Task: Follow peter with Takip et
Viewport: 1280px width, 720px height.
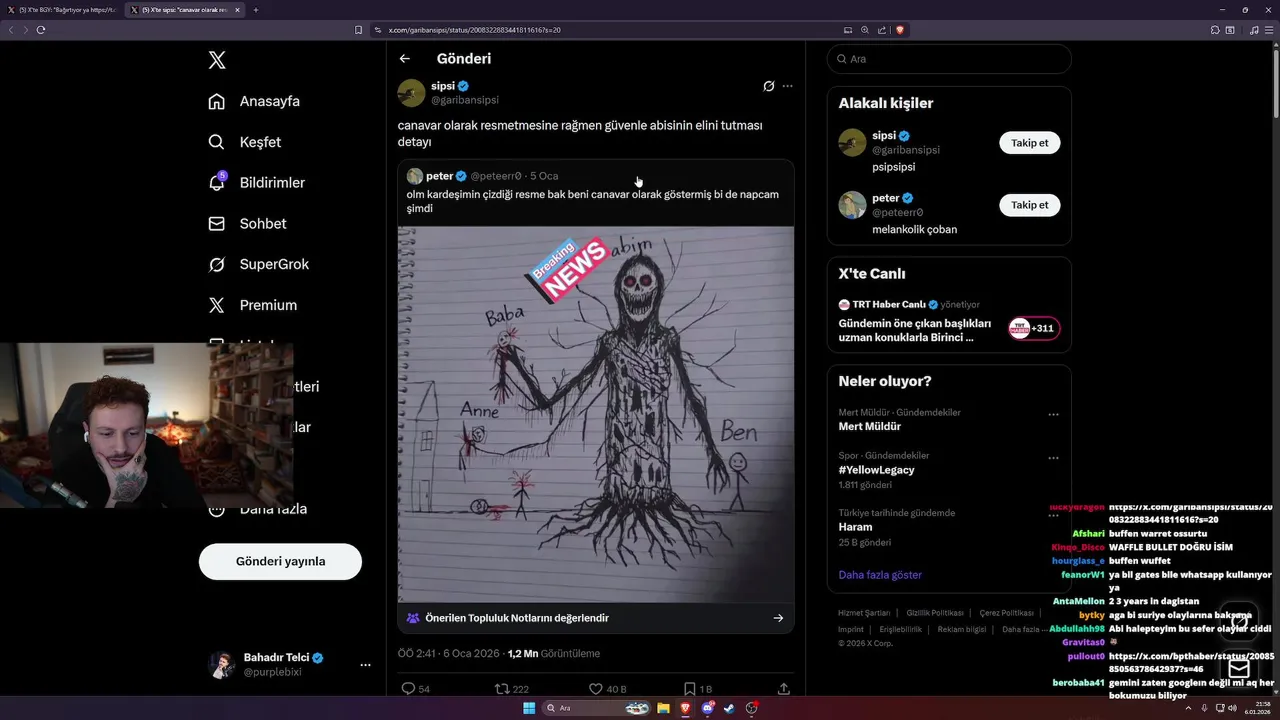Action: [x=1030, y=205]
